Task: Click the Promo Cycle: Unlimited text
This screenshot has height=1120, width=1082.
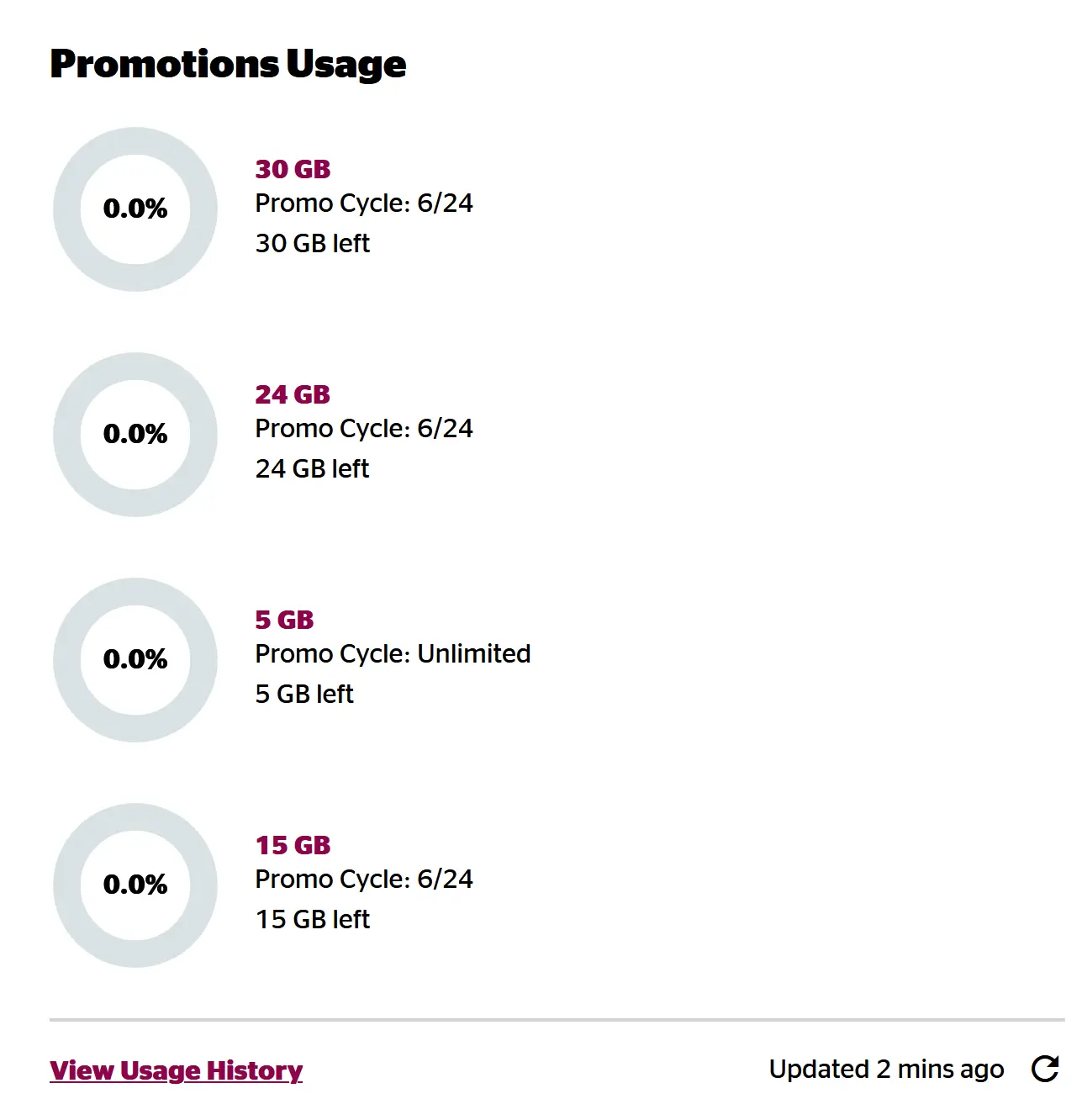Action: (x=393, y=653)
